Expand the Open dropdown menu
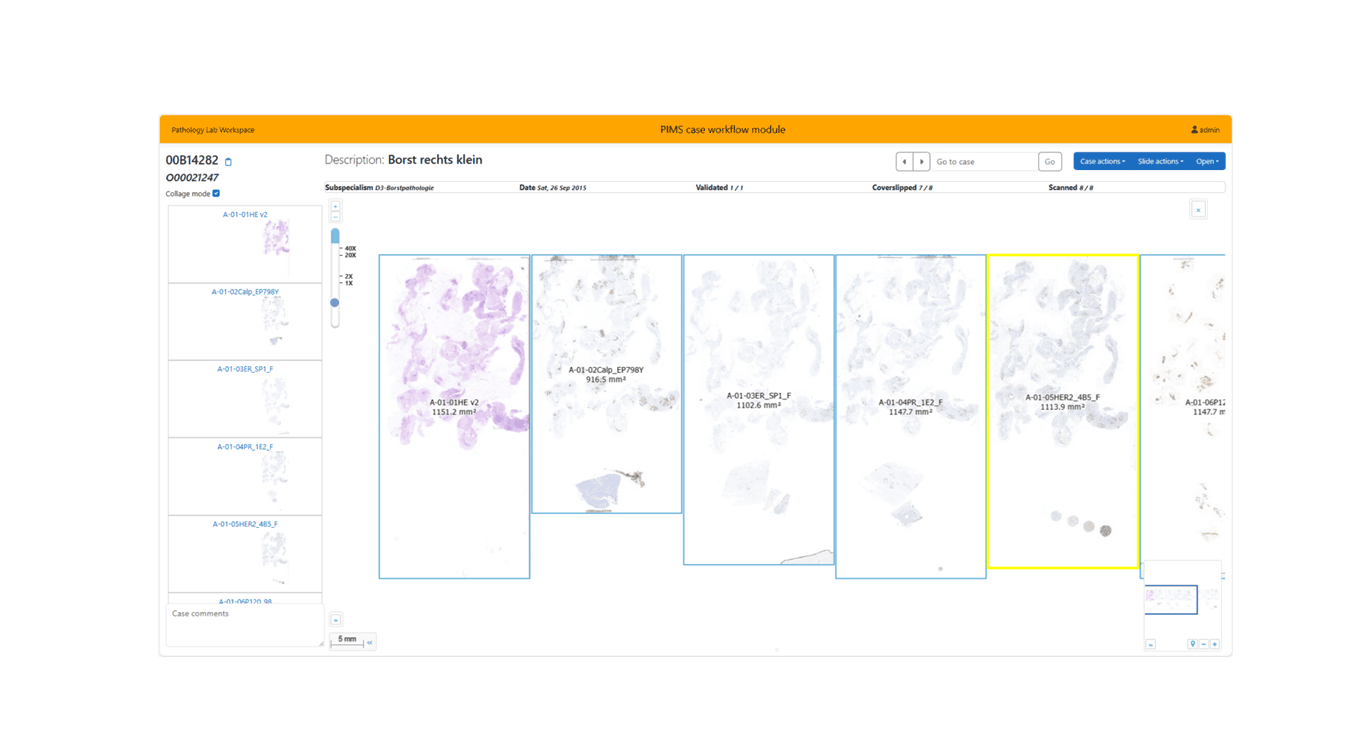The height and width of the screenshot is (738, 1367). point(1207,161)
